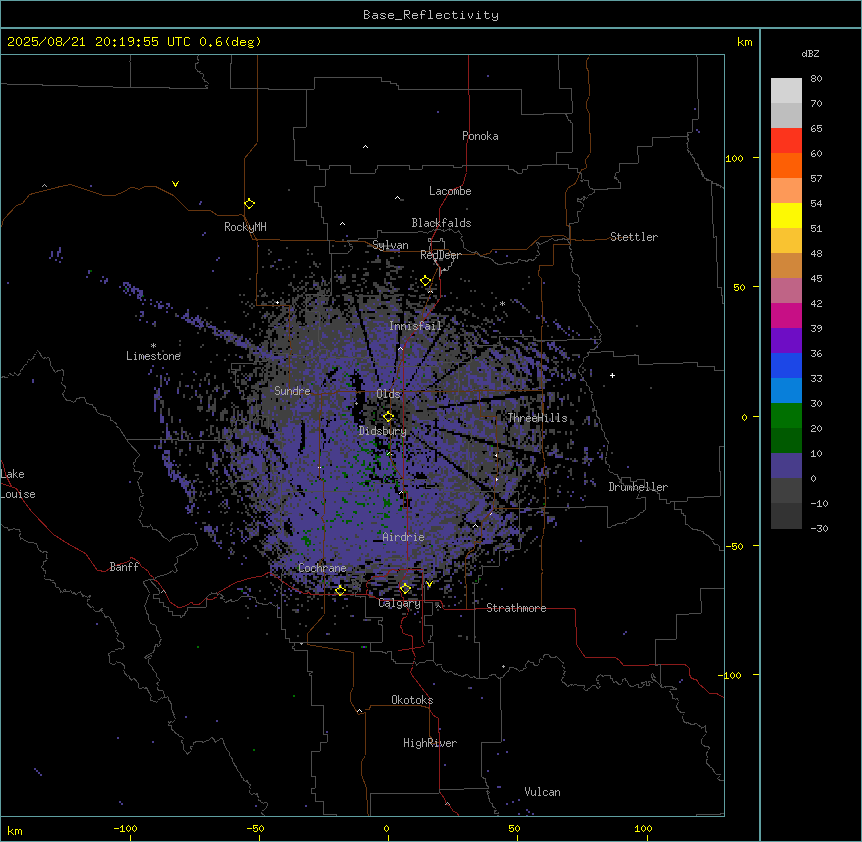Screen dimensions: 862x842
Task: Click the Vulcan city label
Action: pyautogui.click(x=543, y=792)
